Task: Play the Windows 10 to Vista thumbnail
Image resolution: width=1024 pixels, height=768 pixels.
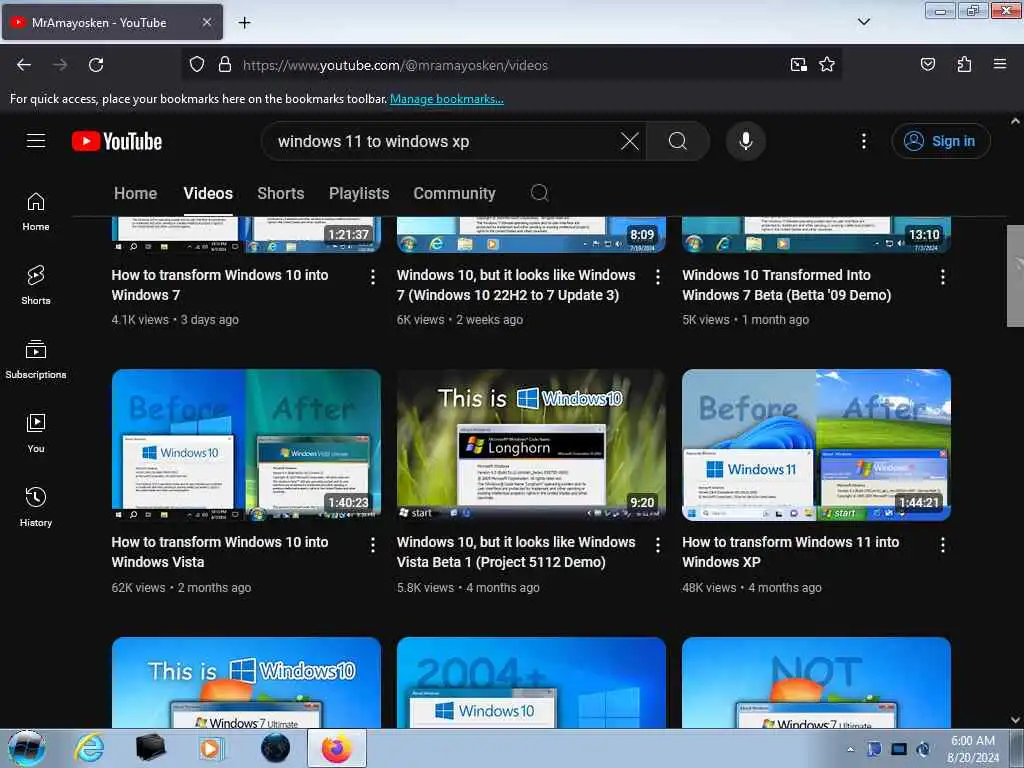Action: [x=246, y=445]
